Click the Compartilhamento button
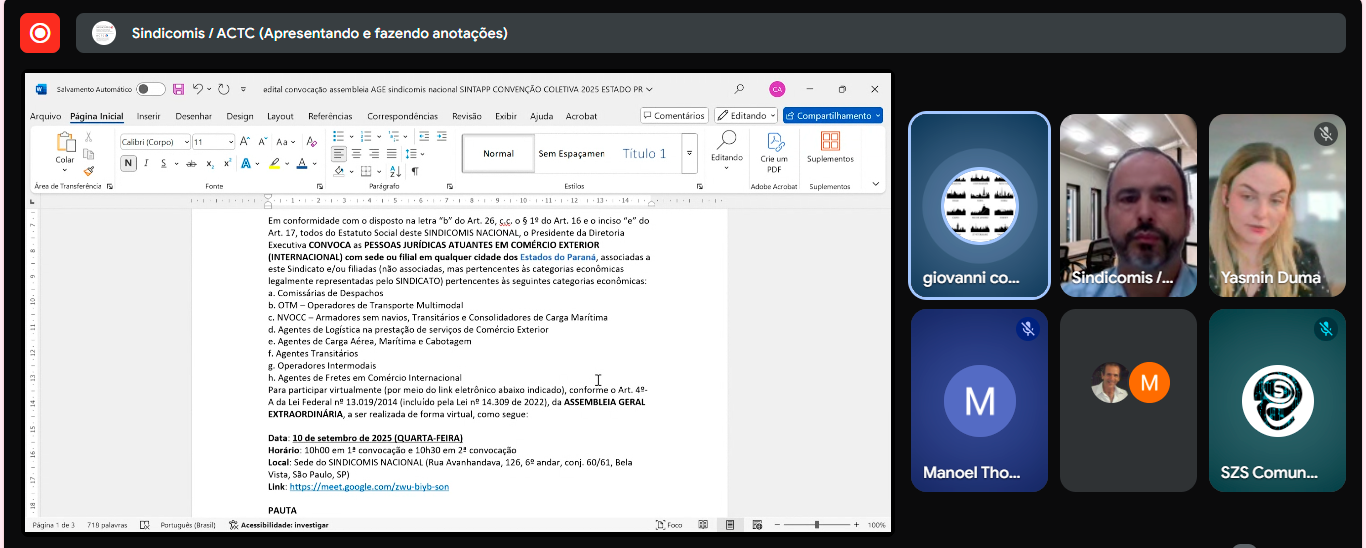This screenshot has height=548, width=1366. [x=833, y=116]
